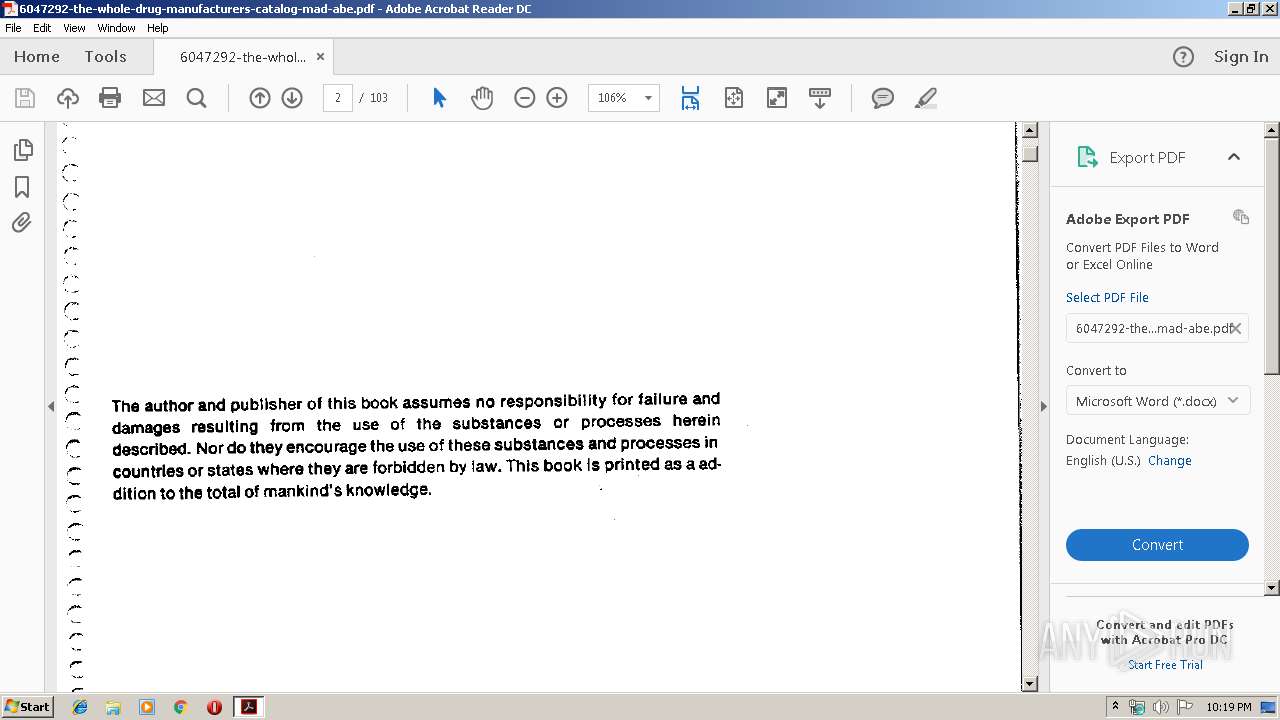Click the document vertical scrollbar thumb
Image resolution: width=1280 pixels, height=720 pixels.
click(1030, 154)
